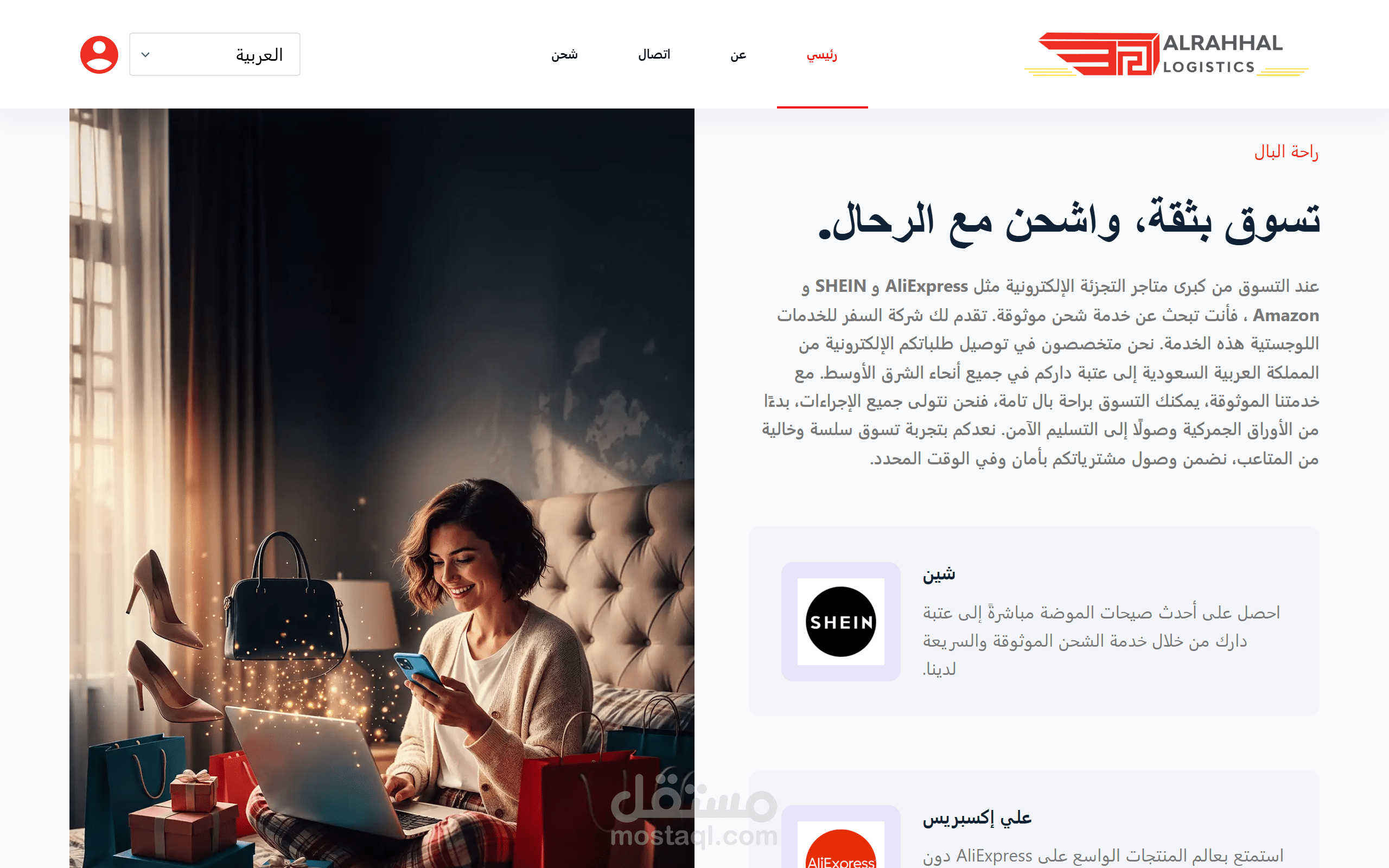Open the عن menu item
The height and width of the screenshot is (868, 1389).
coord(738,55)
